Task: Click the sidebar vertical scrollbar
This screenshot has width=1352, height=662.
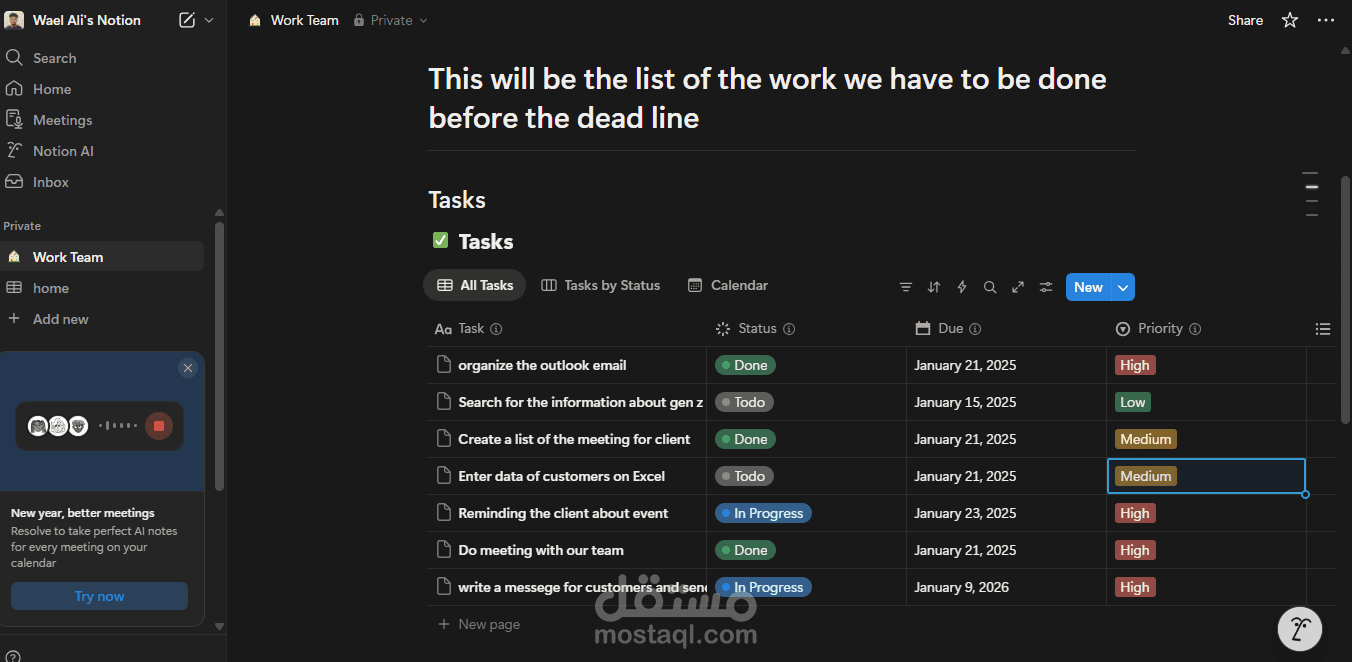Action: pyautogui.click(x=219, y=355)
